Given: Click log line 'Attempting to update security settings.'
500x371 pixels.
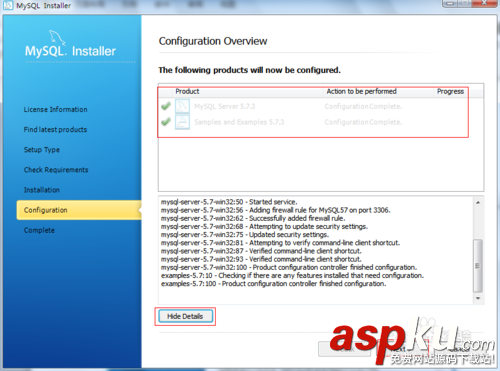Looking at the screenshot, I should [264, 226].
